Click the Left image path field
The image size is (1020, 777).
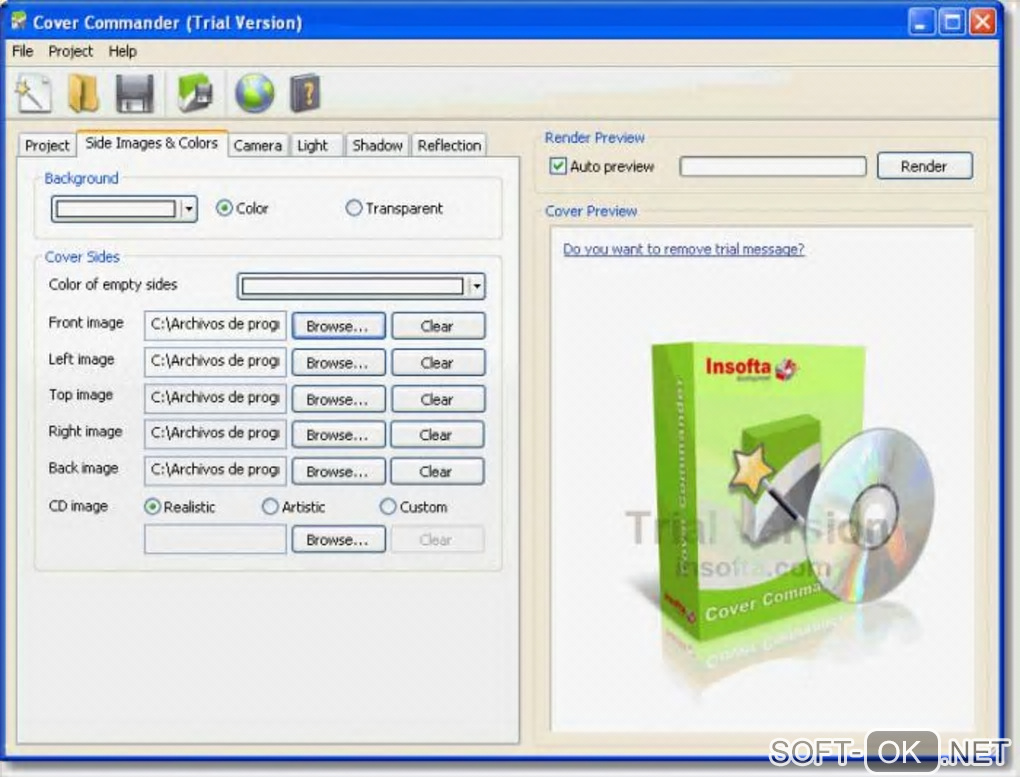(x=215, y=361)
